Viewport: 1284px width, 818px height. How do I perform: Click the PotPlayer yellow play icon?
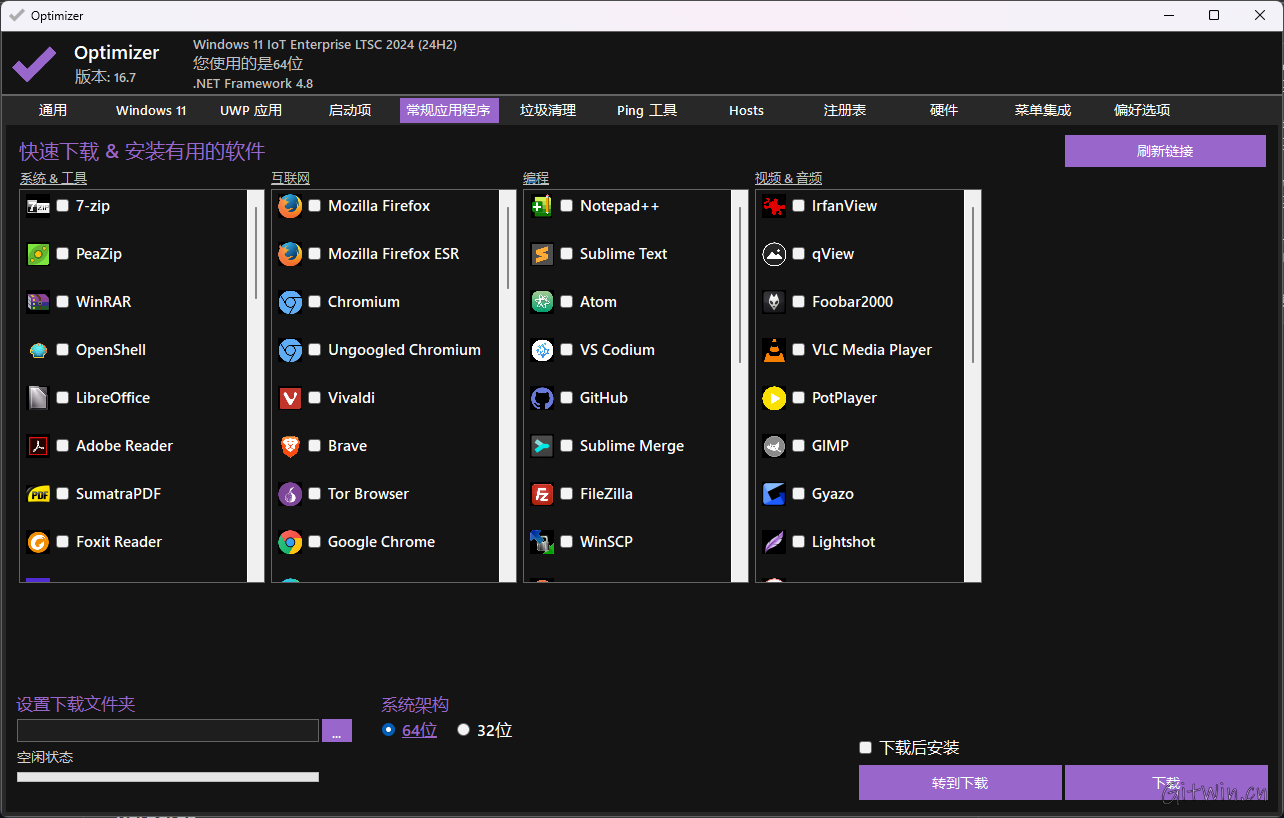tap(774, 398)
